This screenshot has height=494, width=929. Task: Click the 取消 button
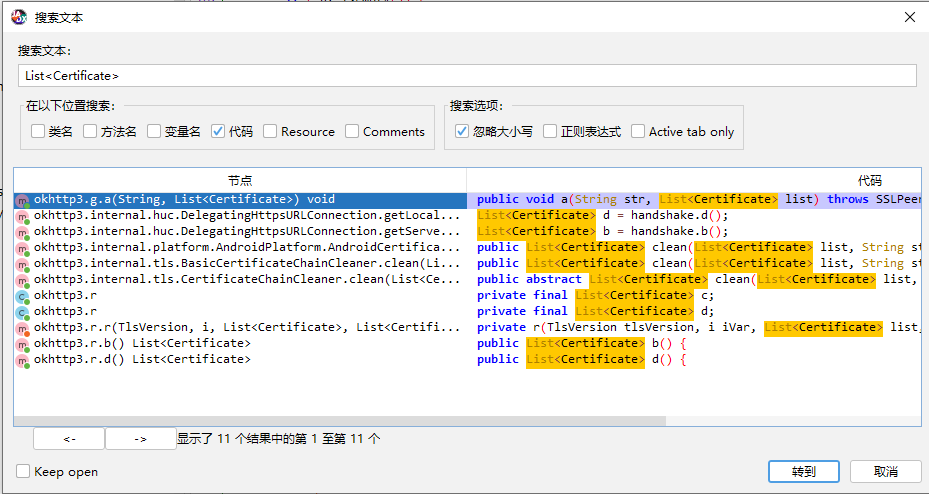pyautogui.click(x=886, y=471)
